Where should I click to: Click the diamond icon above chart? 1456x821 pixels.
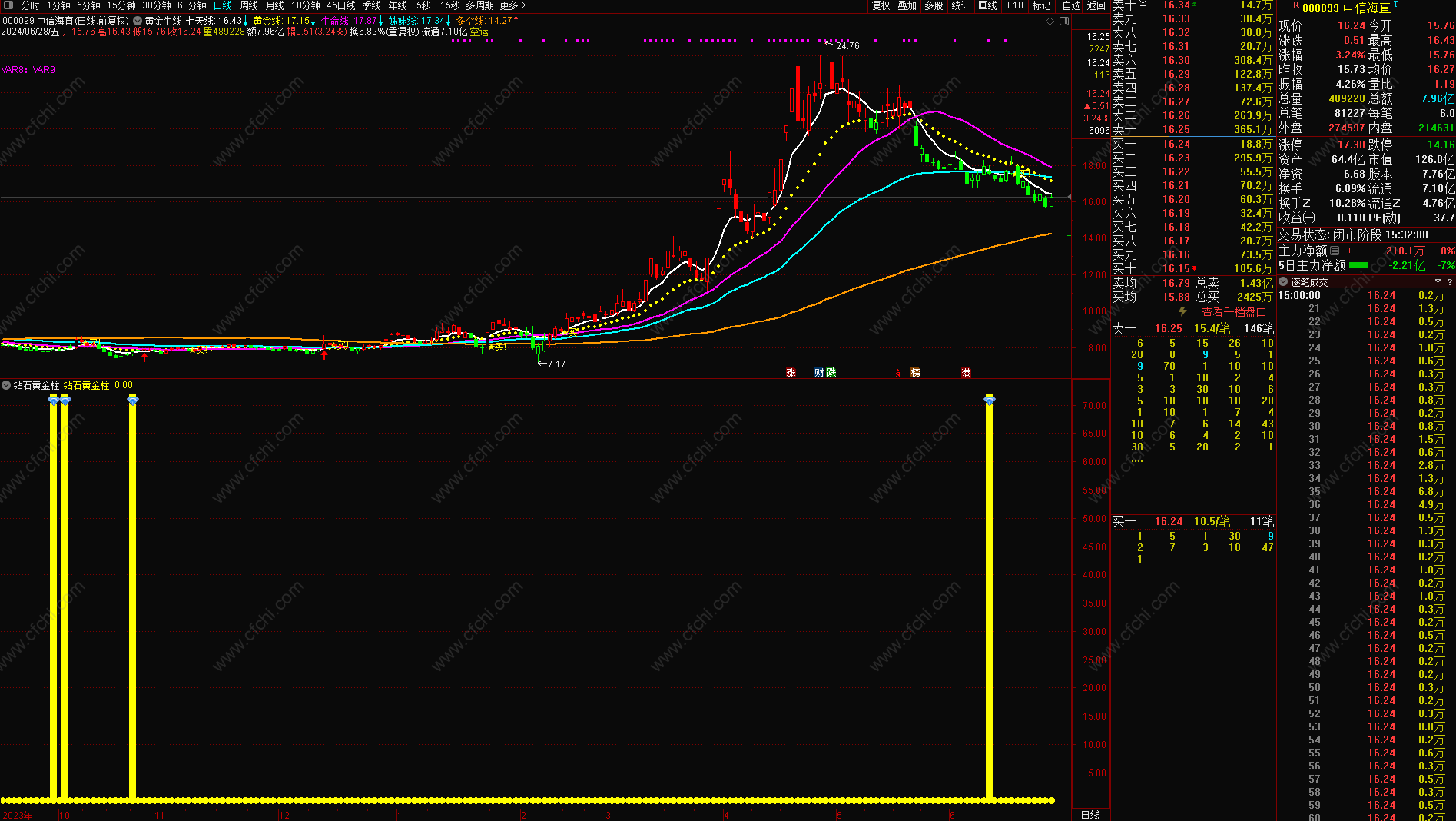point(1050,21)
